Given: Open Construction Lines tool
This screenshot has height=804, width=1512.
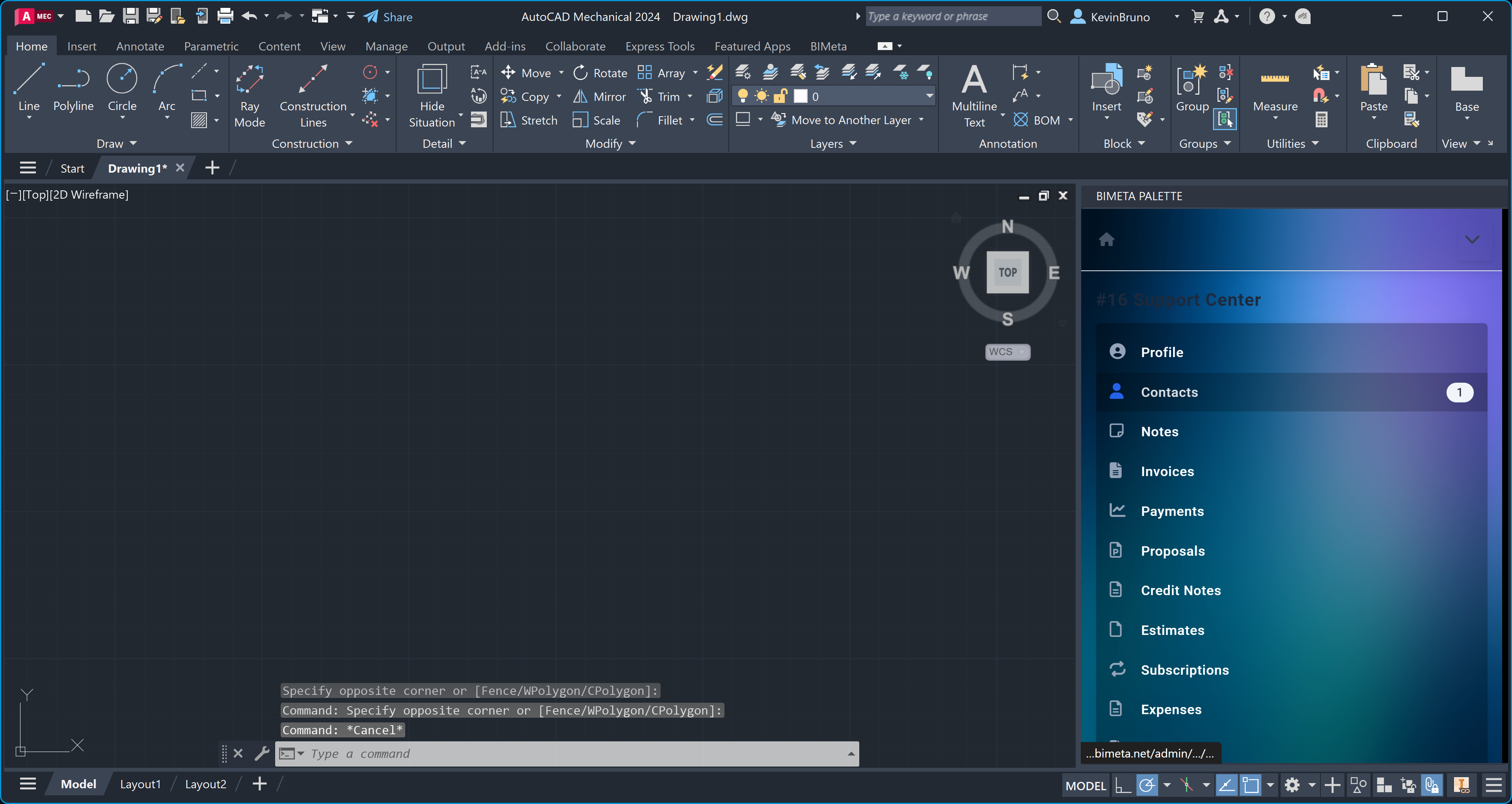Looking at the screenshot, I should click(x=313, y=96).
